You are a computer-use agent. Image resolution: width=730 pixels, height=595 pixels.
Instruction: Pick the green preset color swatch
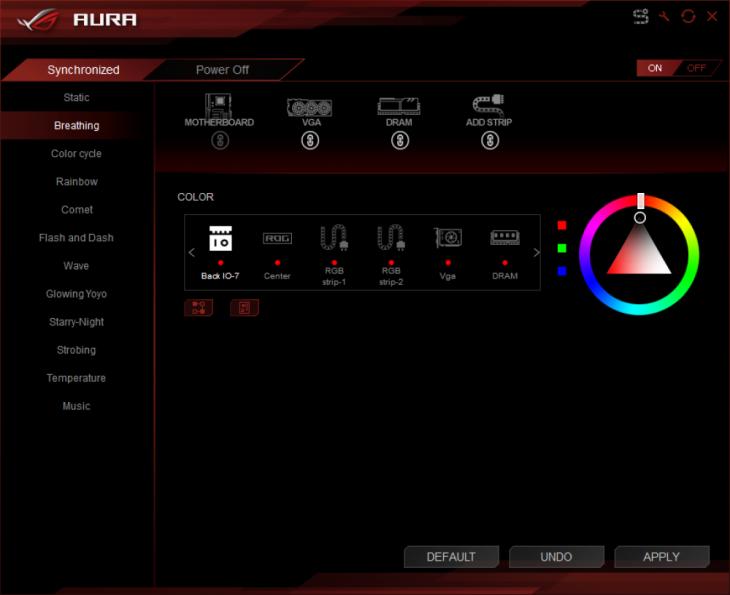coord(562,248)
